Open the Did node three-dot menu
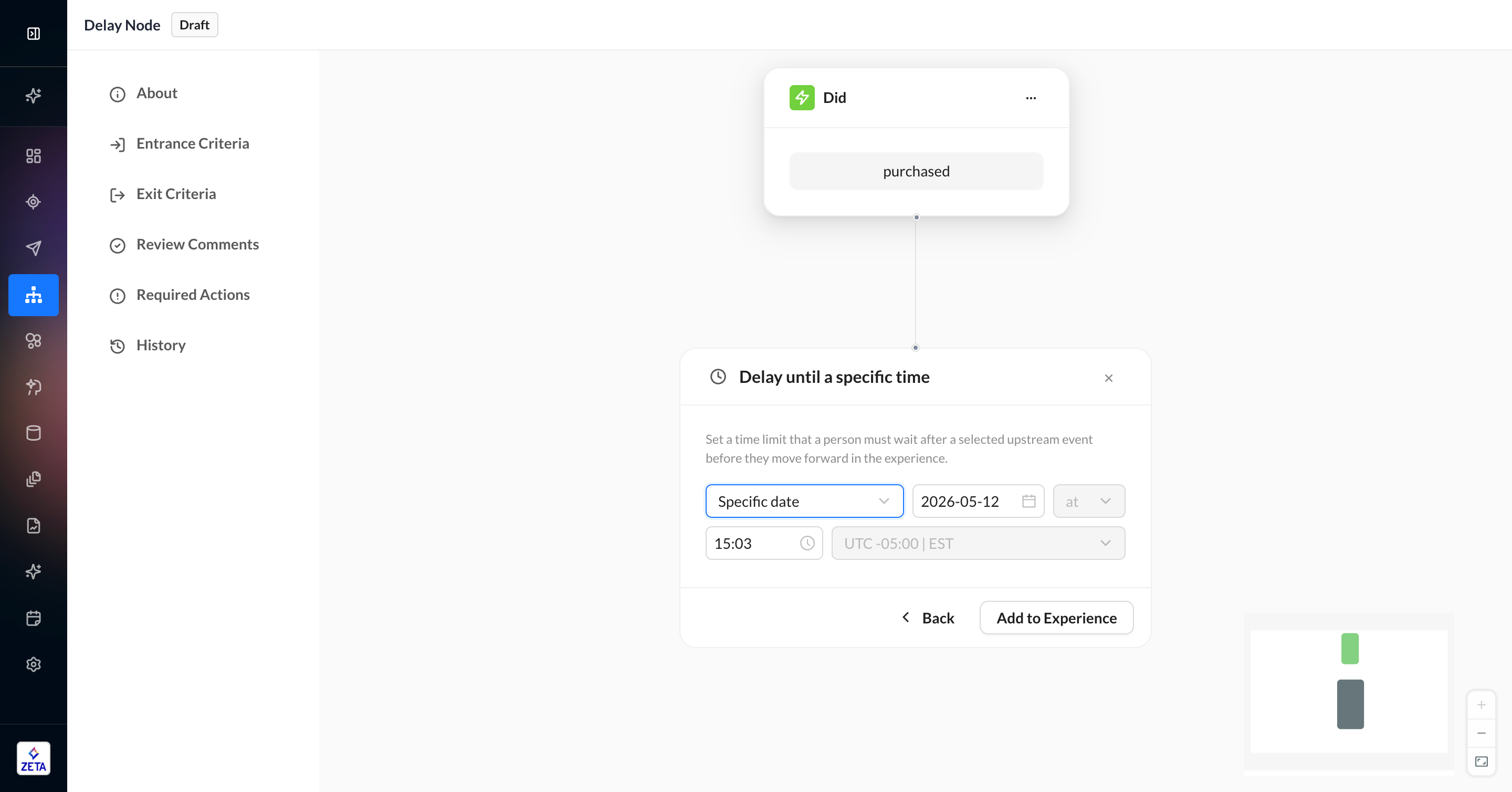Screen dimensions: 1512x792 (1031, 98)
